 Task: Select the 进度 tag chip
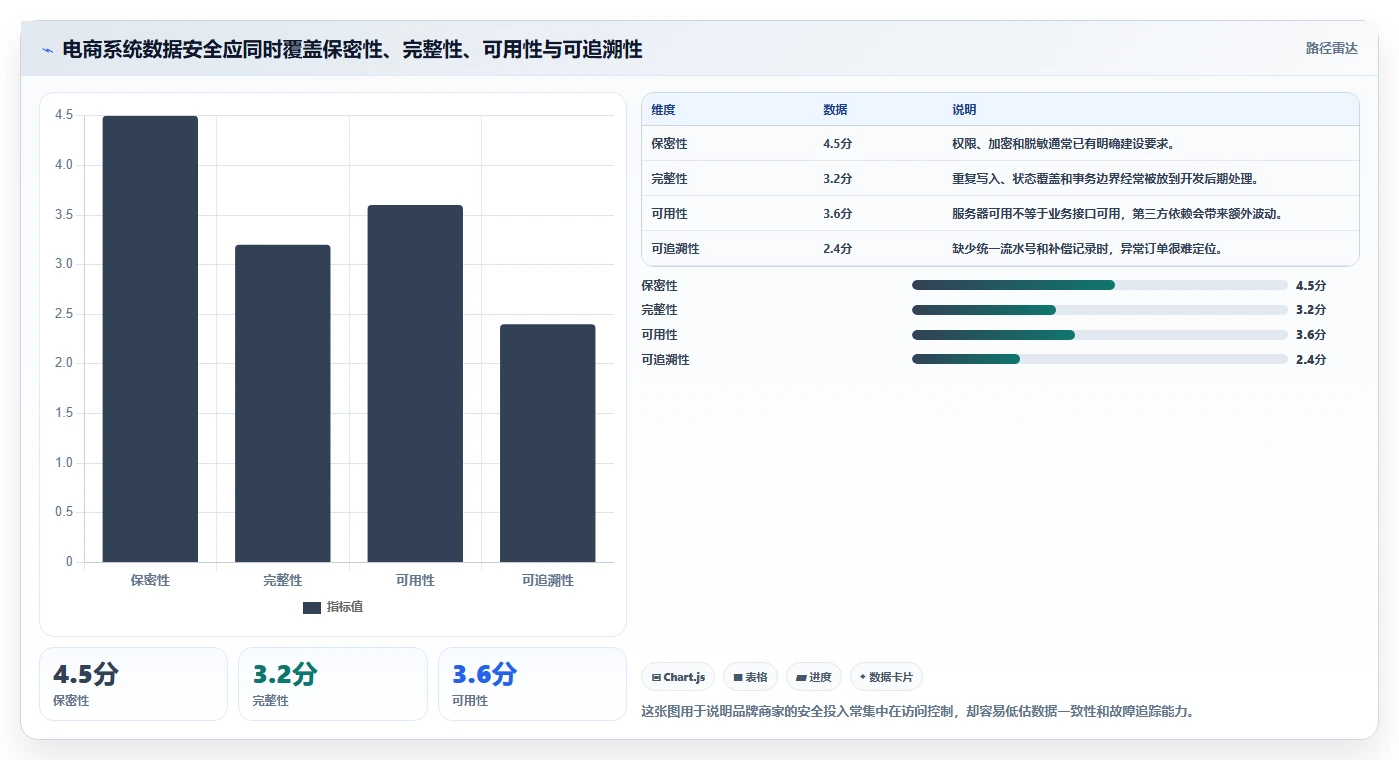click(x=814, y=677)
